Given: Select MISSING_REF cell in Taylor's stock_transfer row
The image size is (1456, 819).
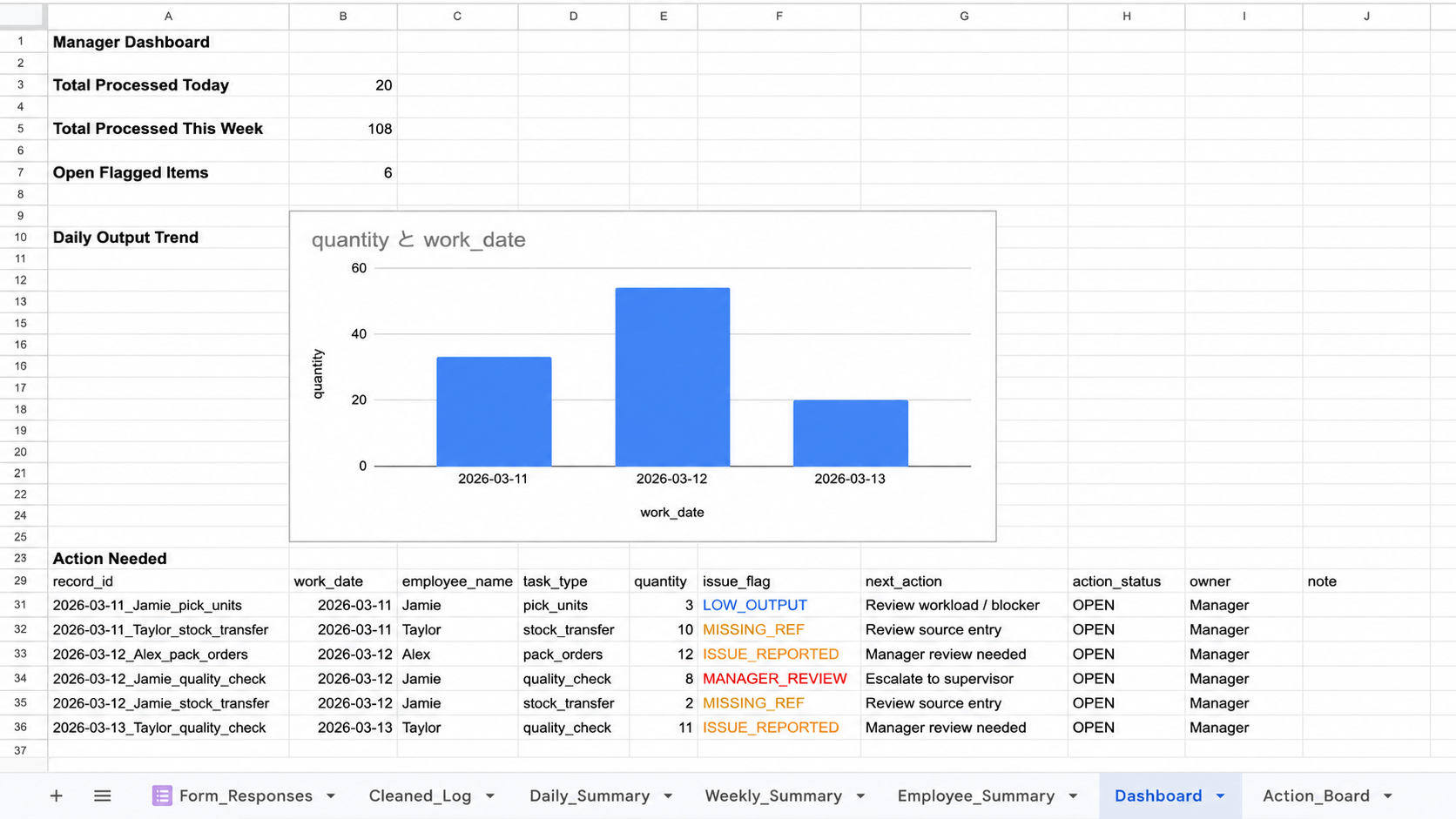Looking at the screenshot, I should click(x=779, y=629).
